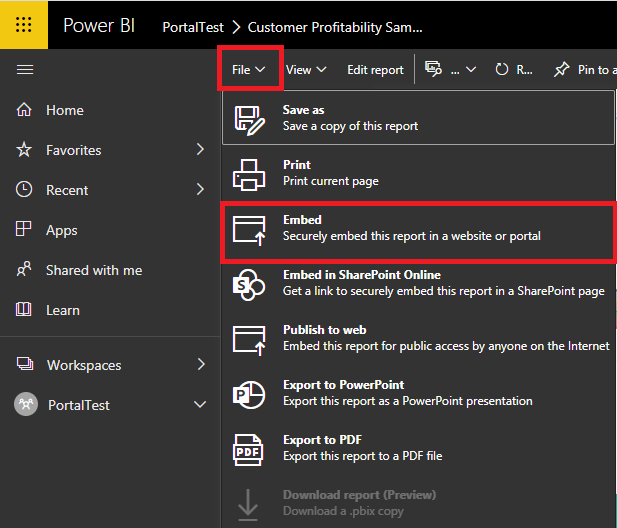
Task: Click the Recent clock icon
Action: [x=24, y=190]
